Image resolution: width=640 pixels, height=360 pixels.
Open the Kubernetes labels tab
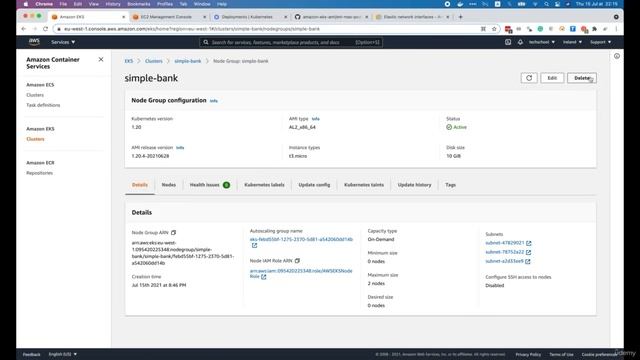pyautogui.click(x=264, y=185)
